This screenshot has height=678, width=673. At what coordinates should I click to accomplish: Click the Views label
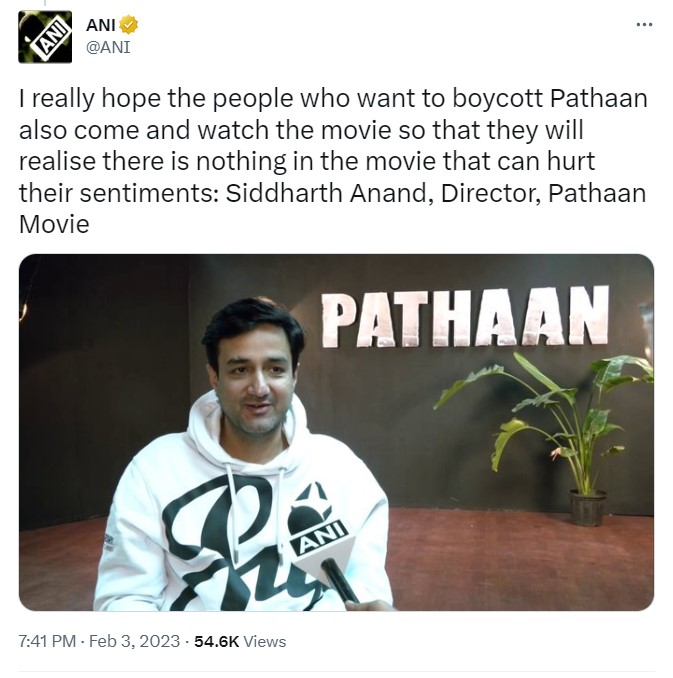pyautogui.click(x=265, y=641)
